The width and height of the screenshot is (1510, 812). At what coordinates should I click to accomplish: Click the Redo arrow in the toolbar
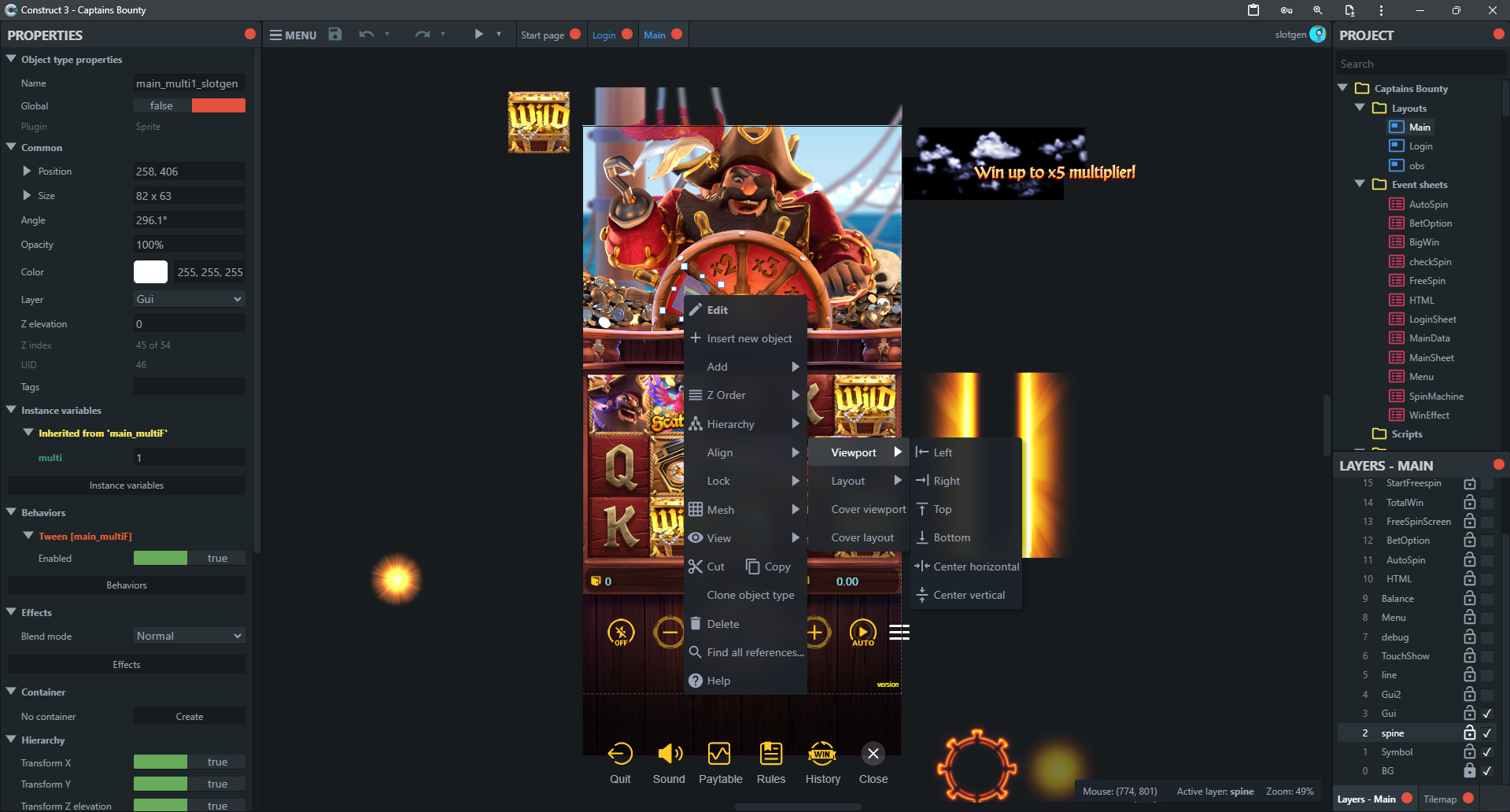point(423,35)
